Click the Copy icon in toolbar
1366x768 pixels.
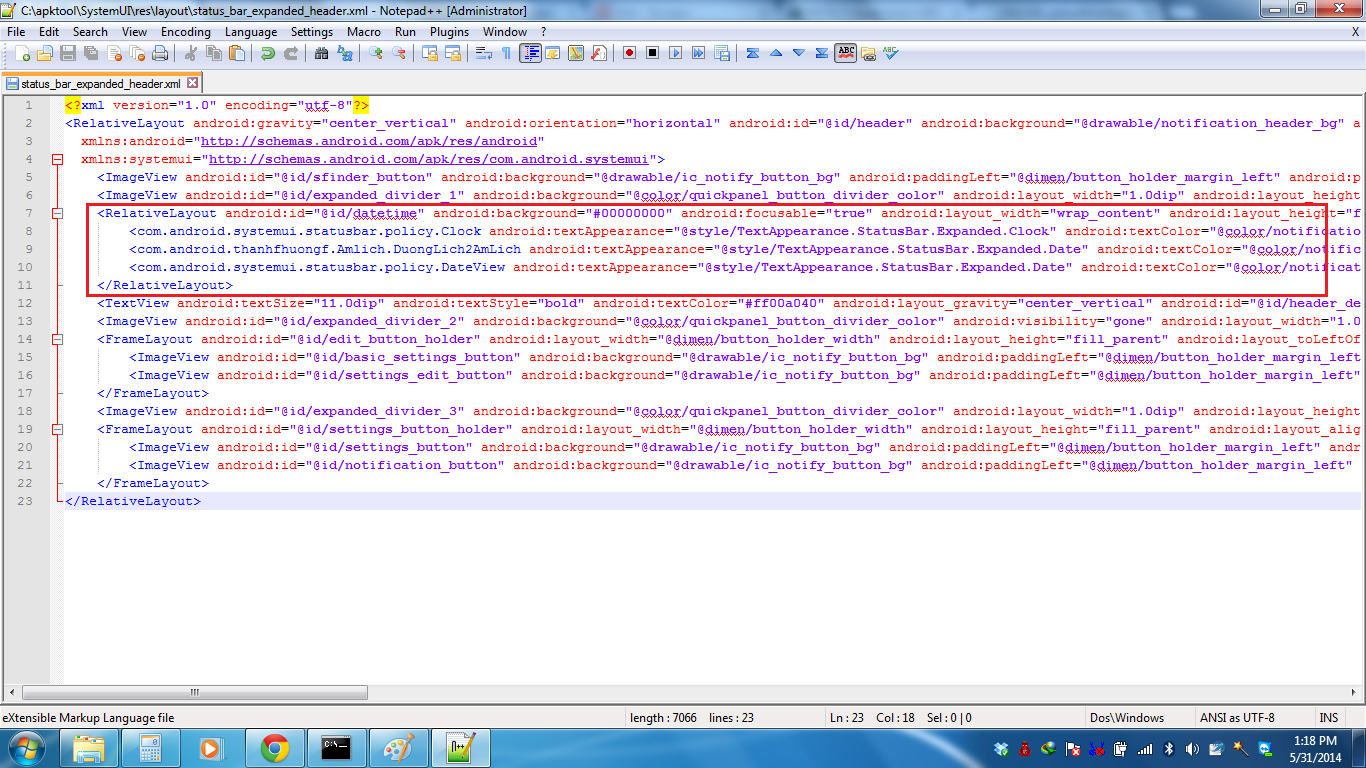click(x=213, y=53)
